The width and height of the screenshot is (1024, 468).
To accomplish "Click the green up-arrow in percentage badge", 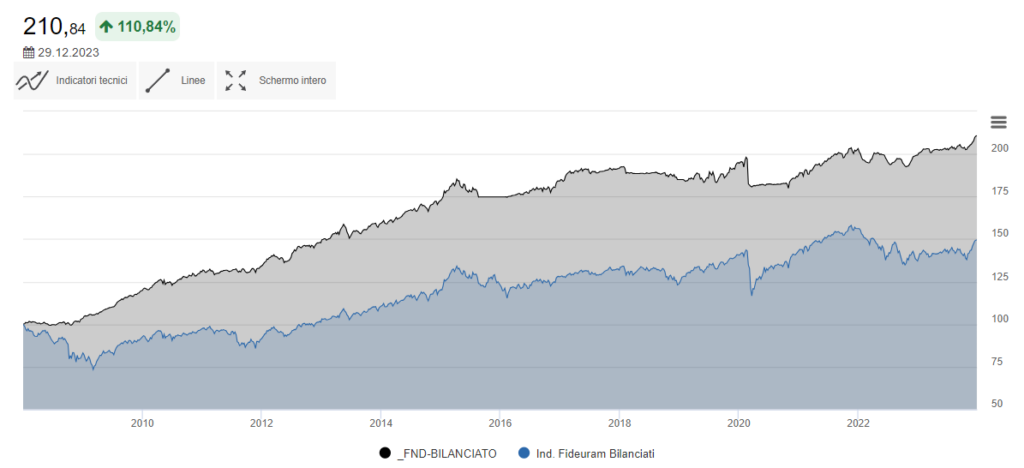I will tap(106, 28).
